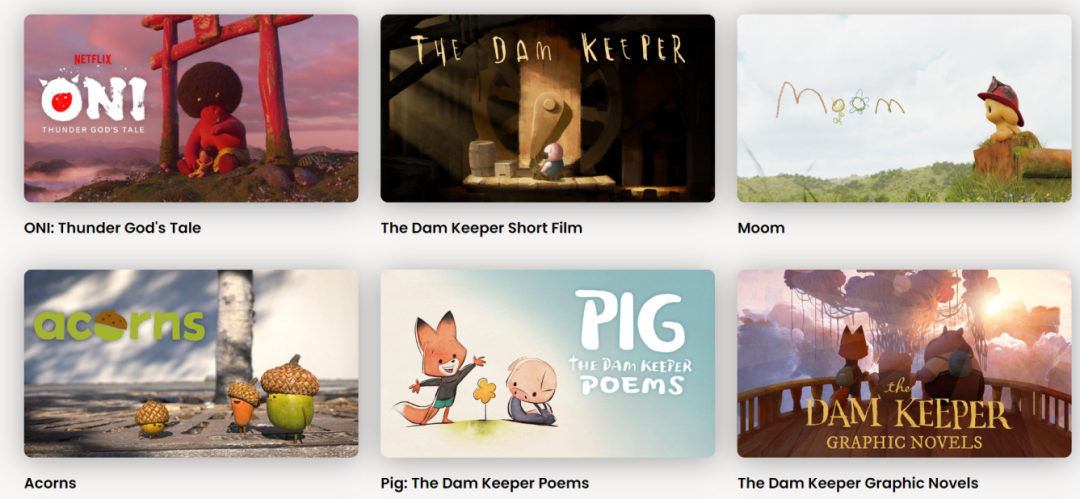This screenshot has width=1080, height=499.
Task: Click the "Acorns" title text
Action: (50, 482)
